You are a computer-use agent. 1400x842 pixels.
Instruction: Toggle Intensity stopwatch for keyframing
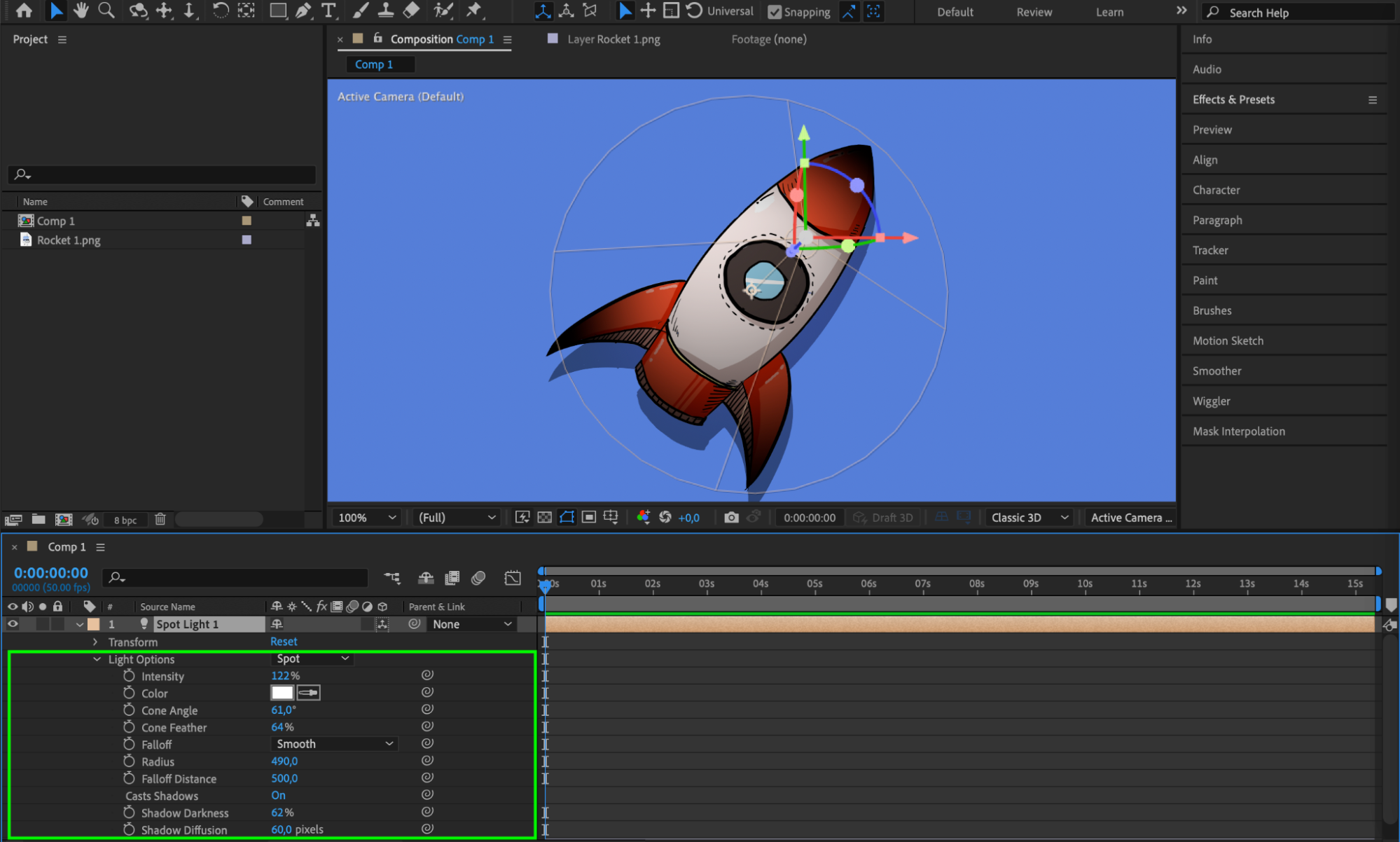pos(129,676)
